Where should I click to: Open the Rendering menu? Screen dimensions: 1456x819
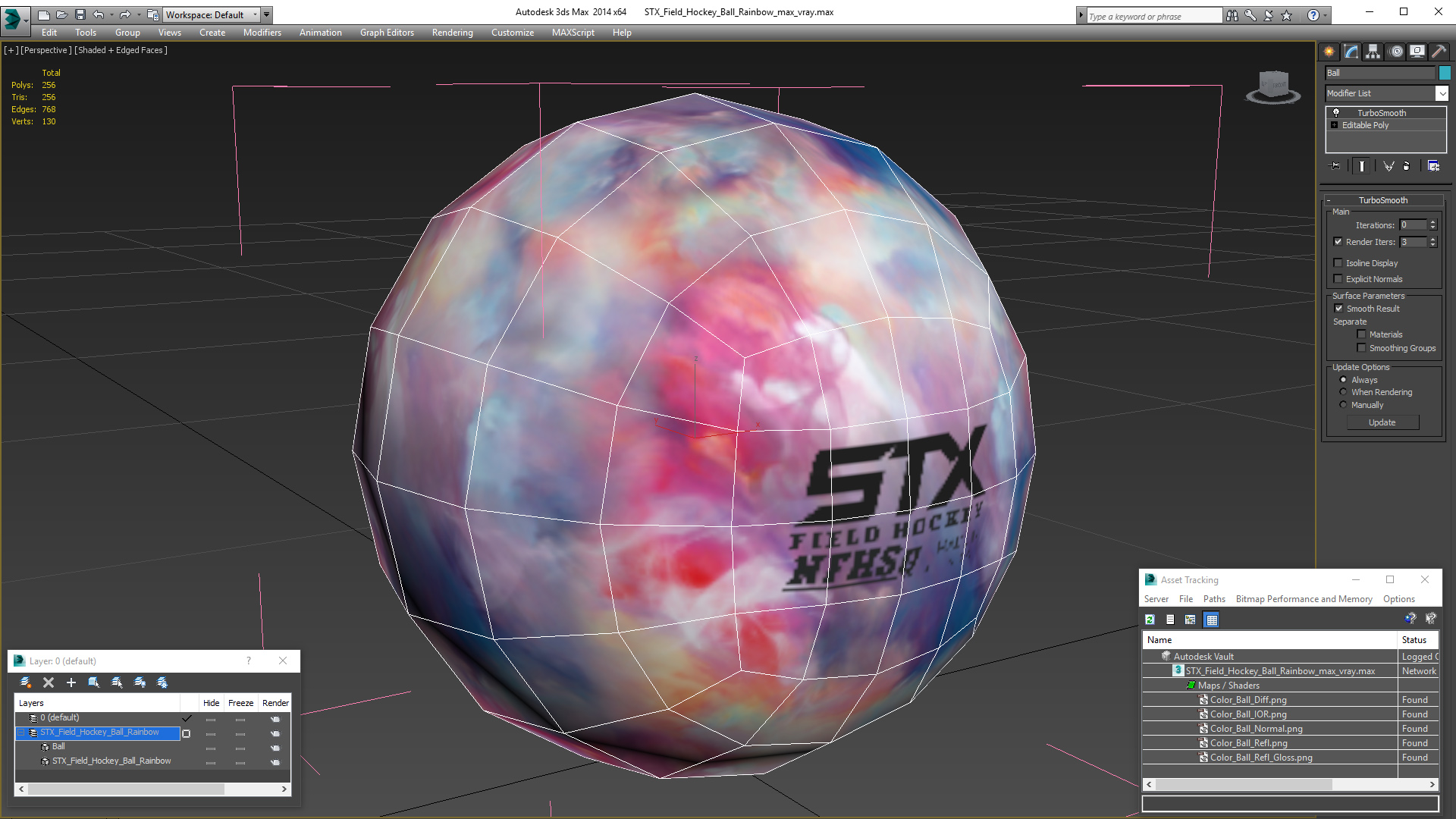453,33
